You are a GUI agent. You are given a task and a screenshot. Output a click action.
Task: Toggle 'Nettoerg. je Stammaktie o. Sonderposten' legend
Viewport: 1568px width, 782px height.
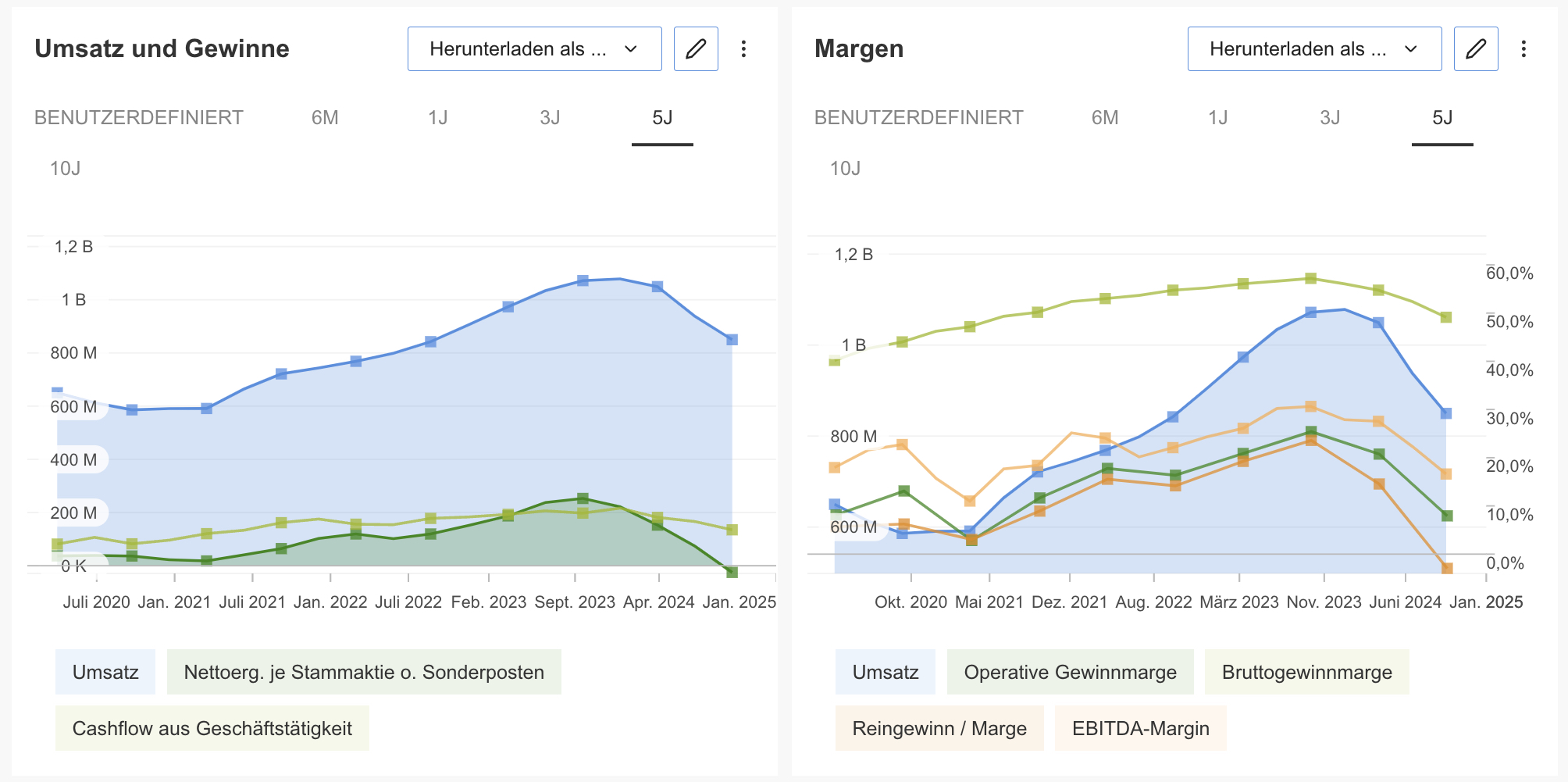[x=364, y=672]
